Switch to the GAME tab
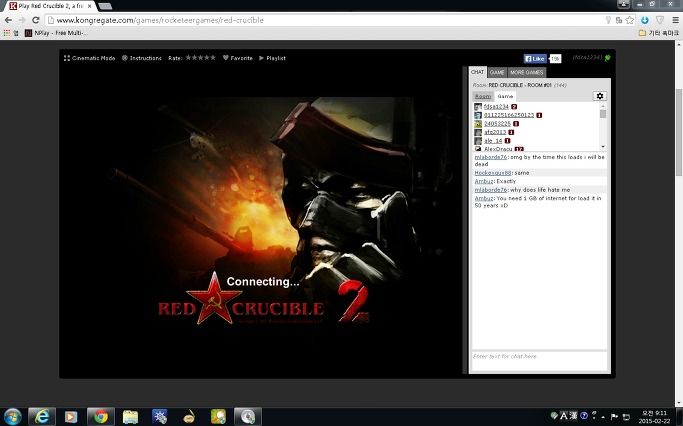This screenshot has width=683, height=426. coord(497,72)
